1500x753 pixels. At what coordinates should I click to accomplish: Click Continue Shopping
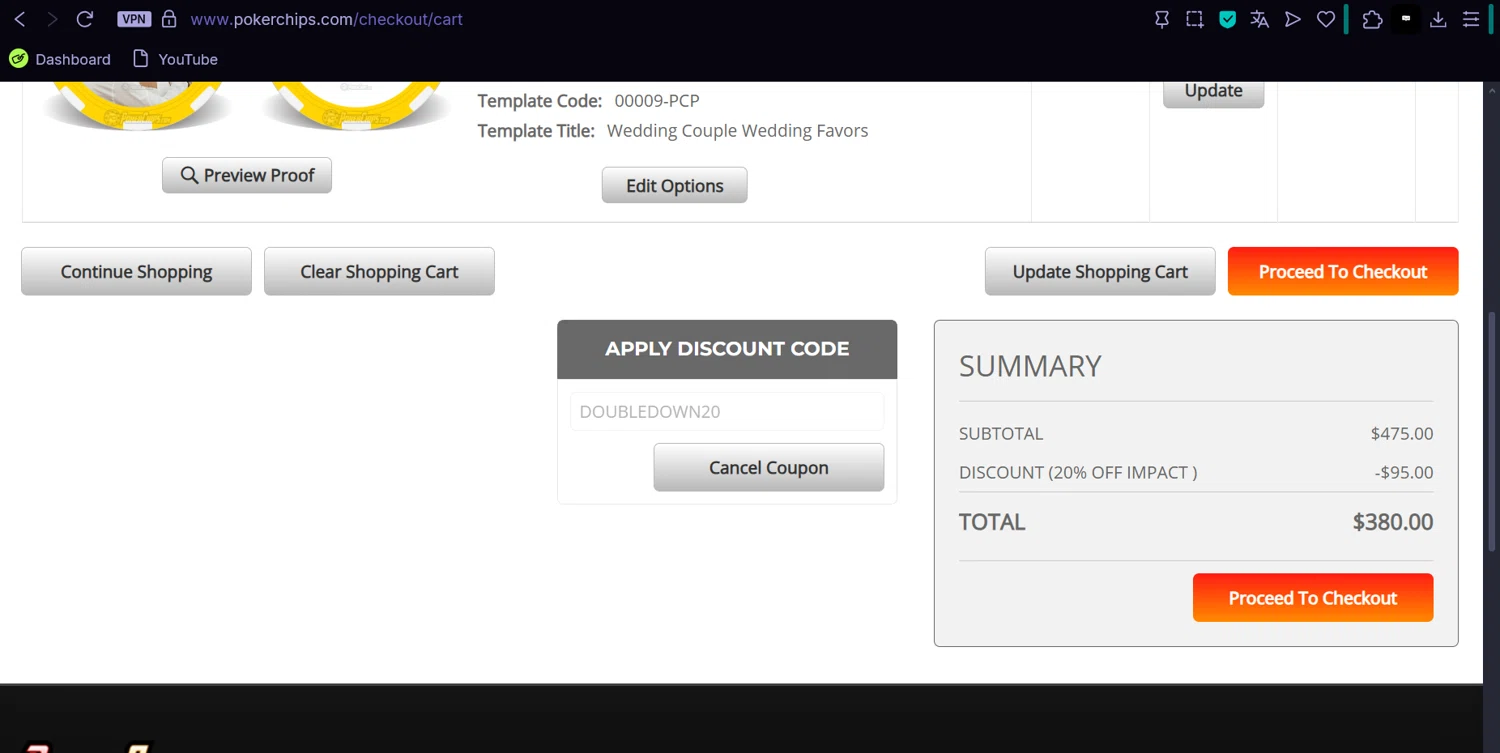pyautogui.click(x=136, y=271)
